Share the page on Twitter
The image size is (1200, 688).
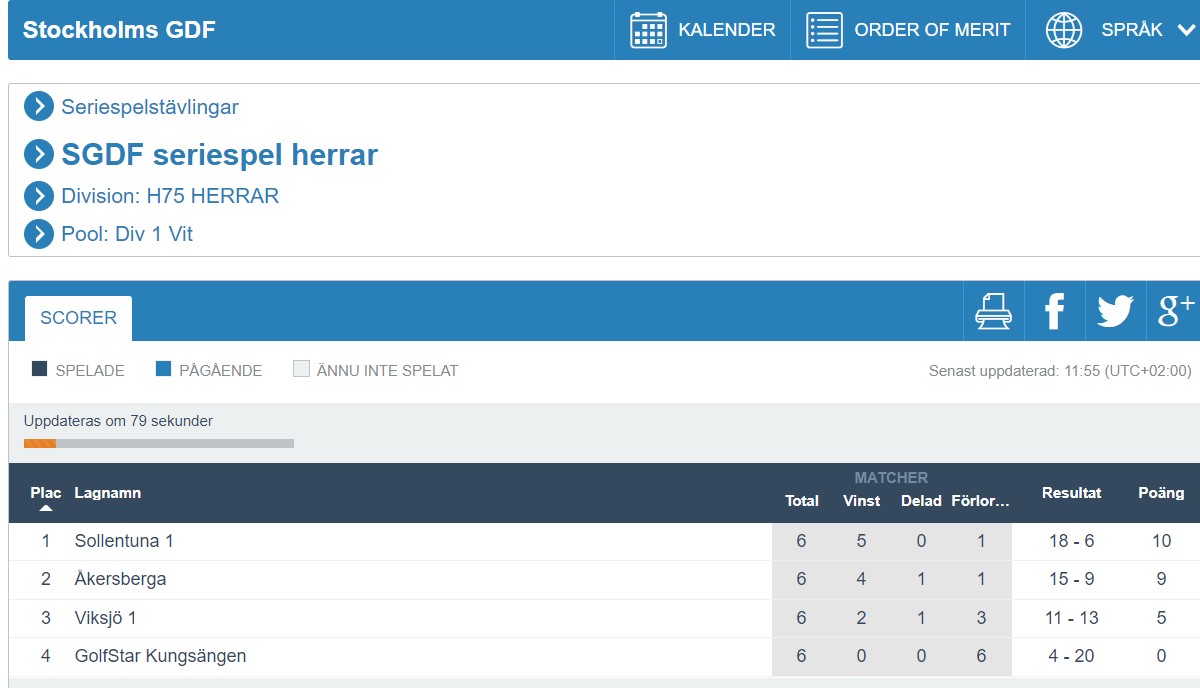coord(1115,311)
